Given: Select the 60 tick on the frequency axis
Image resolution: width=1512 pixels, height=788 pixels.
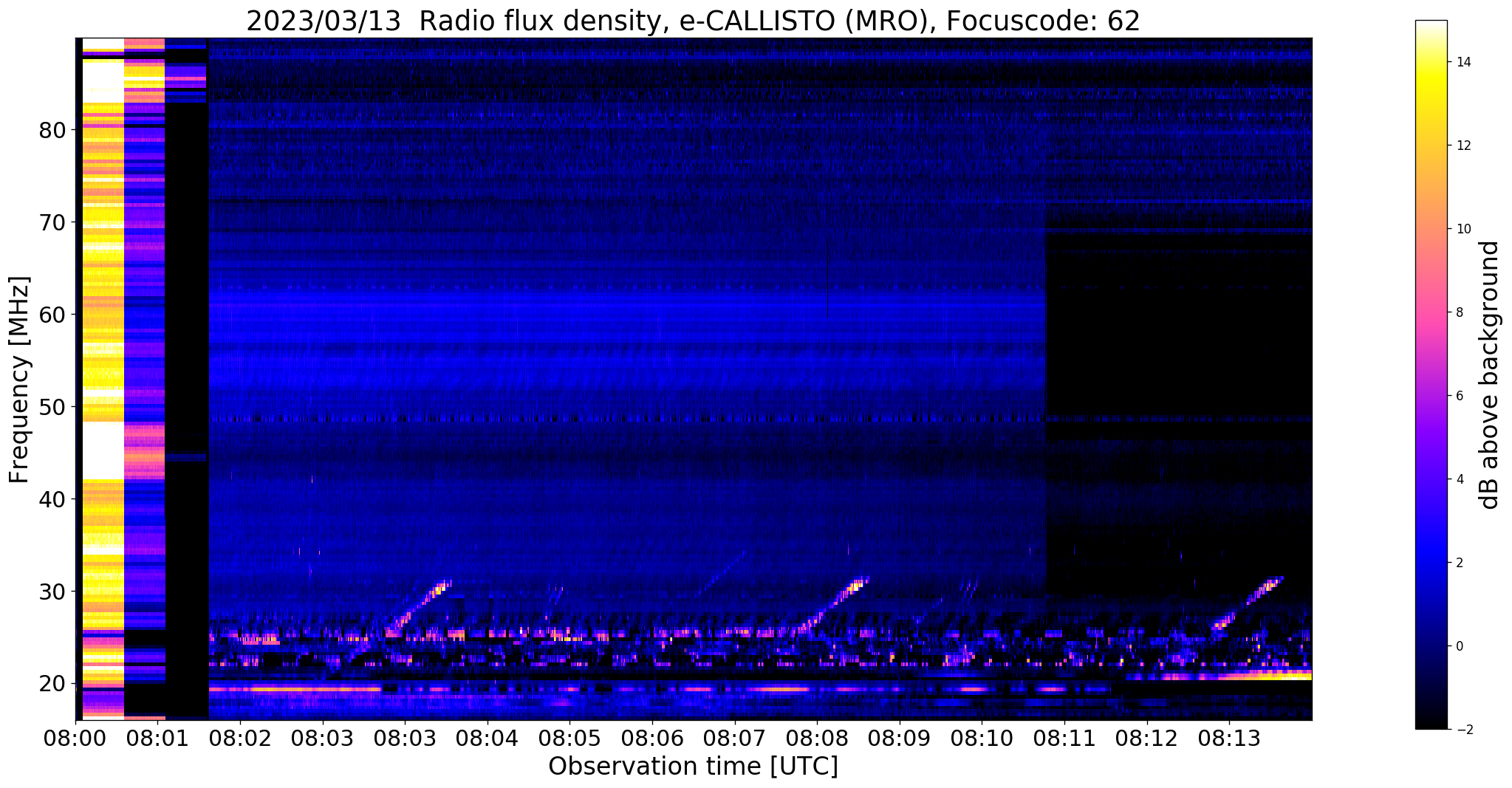Looking at the screenshot, I should click(x=52, y=315).
